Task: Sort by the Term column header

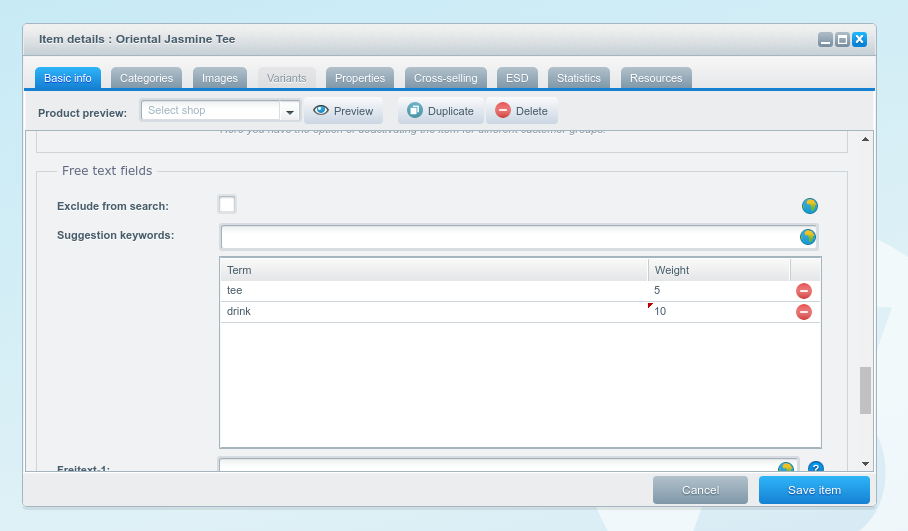Action: click(434, 270)
